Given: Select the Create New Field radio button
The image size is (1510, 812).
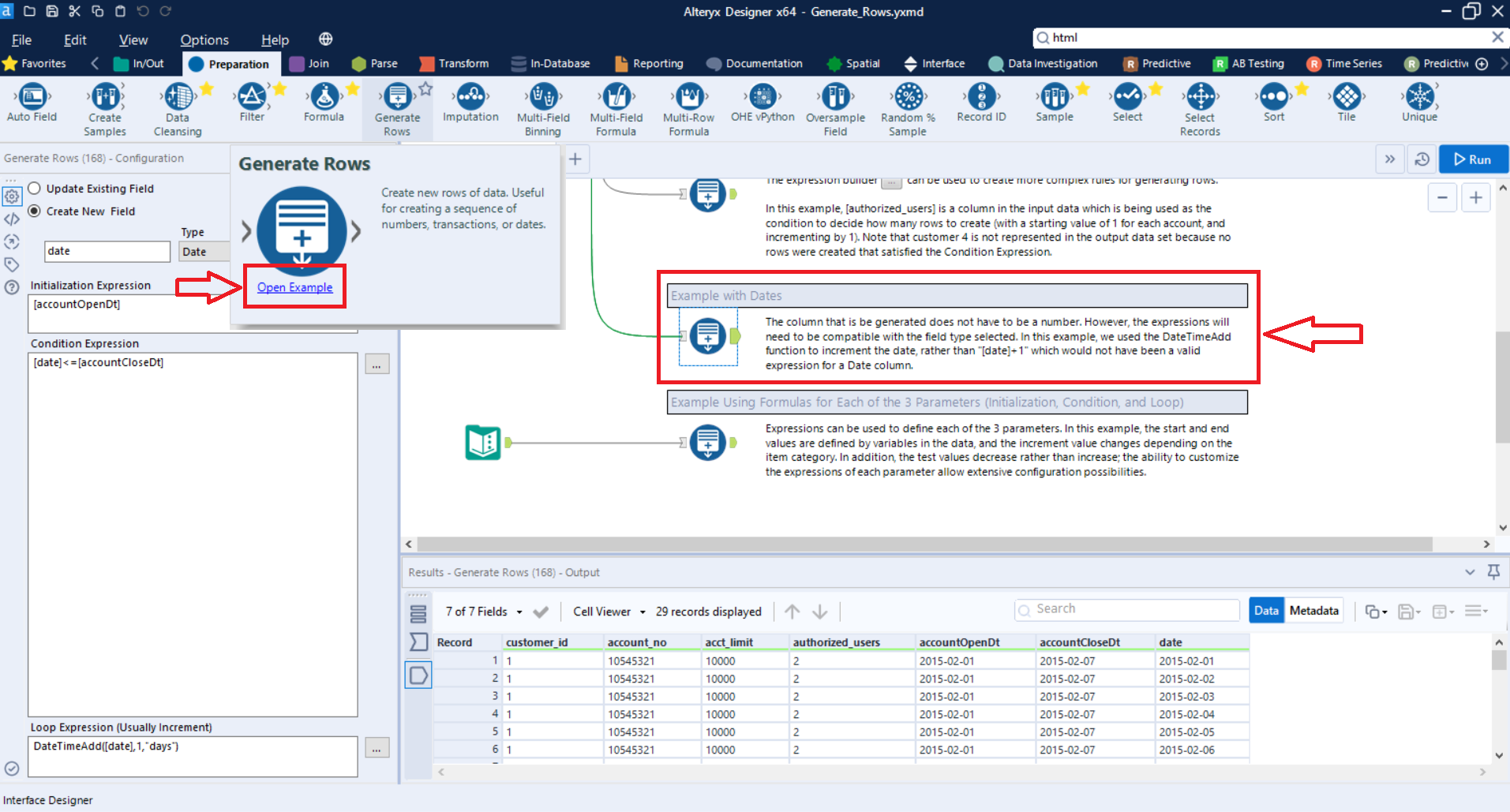Looking at the screenshot, I should 34,211.
